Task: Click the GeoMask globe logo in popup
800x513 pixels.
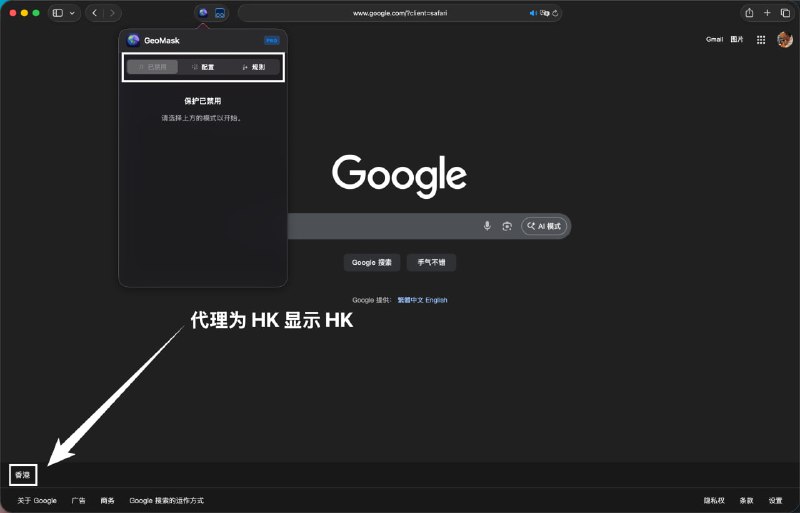Action: pyautogui.click(x=134, y=40)
